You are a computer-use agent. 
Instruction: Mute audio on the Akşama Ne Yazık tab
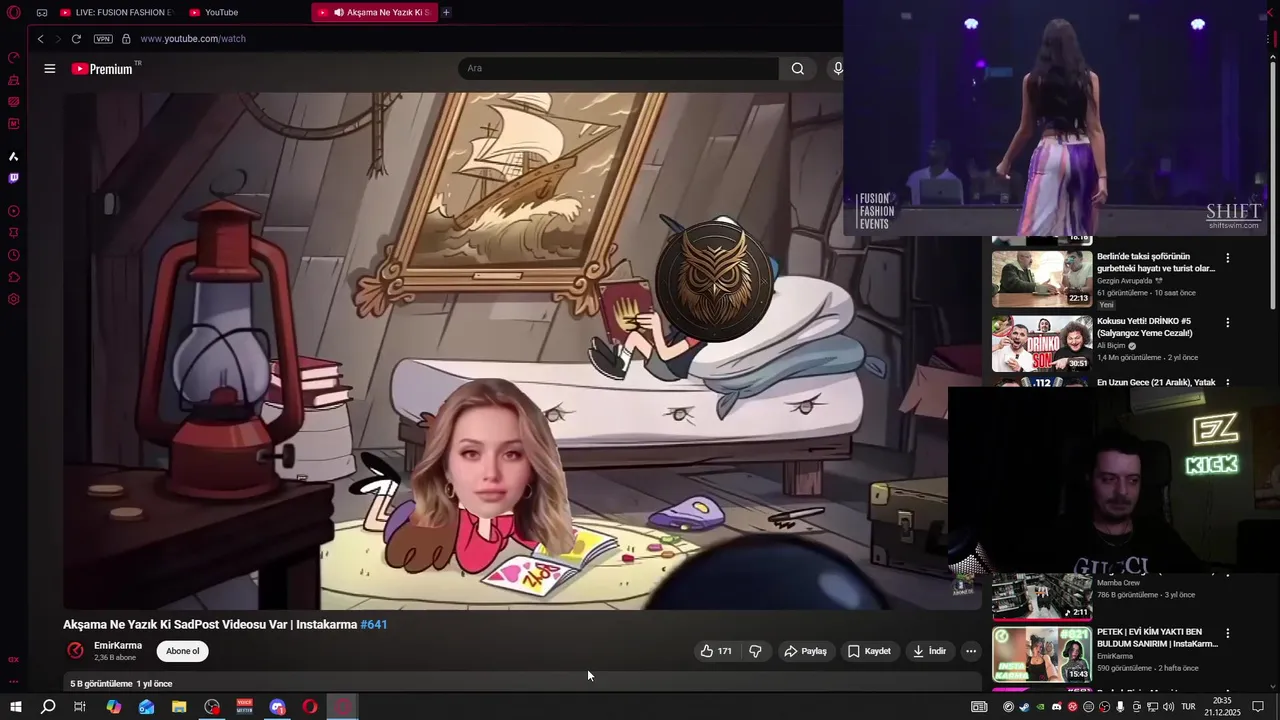(339, 12)
